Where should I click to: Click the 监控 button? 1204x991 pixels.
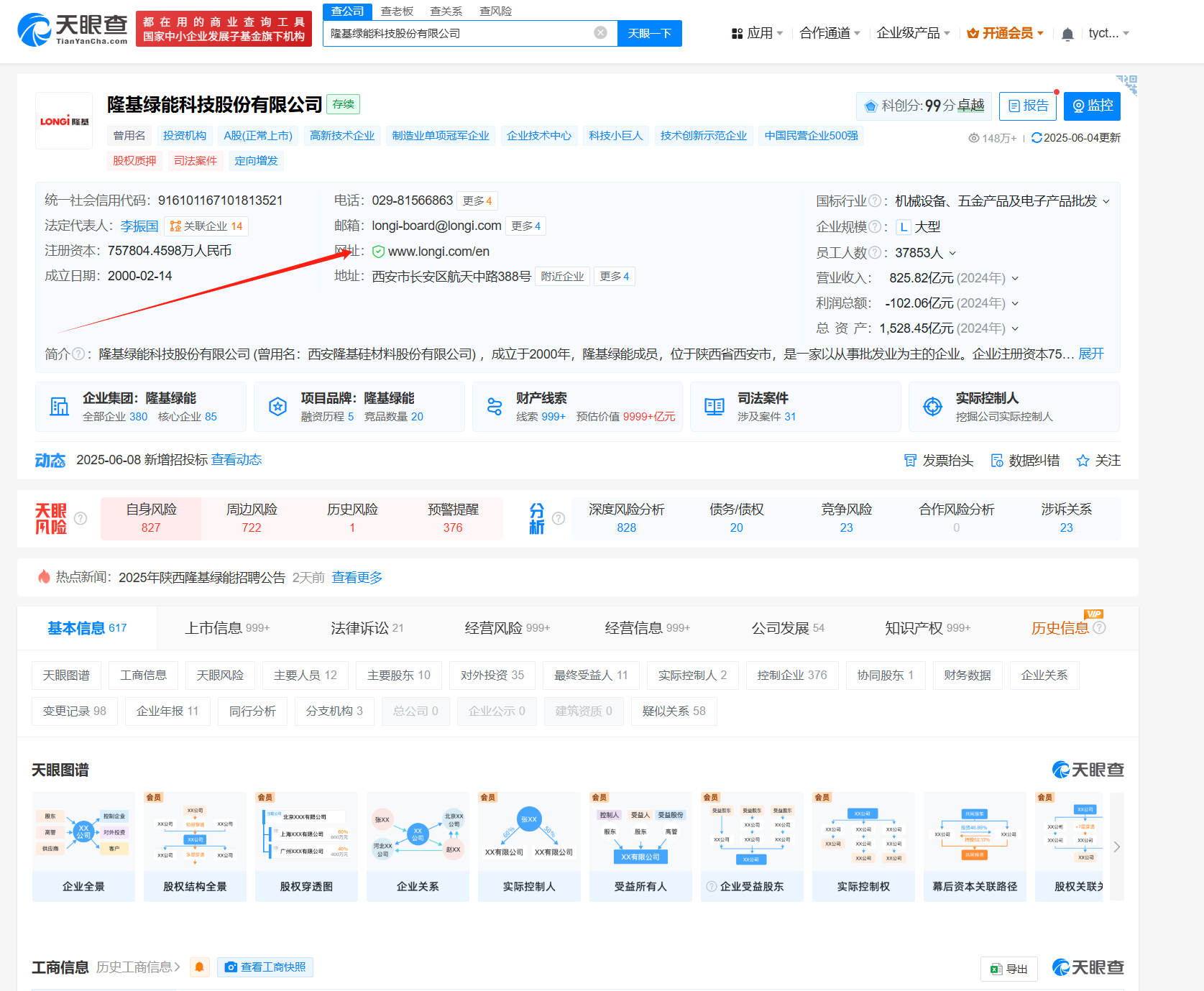tap(1092, 106)
